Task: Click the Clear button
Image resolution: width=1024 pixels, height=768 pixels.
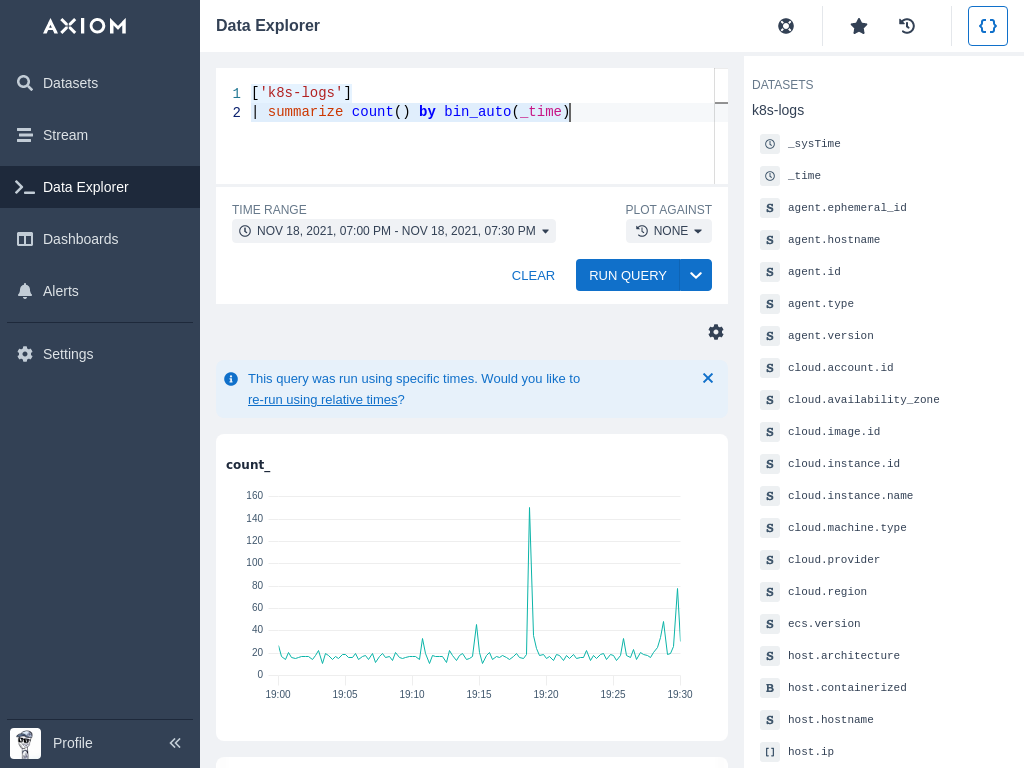Action: coord(533,275)
